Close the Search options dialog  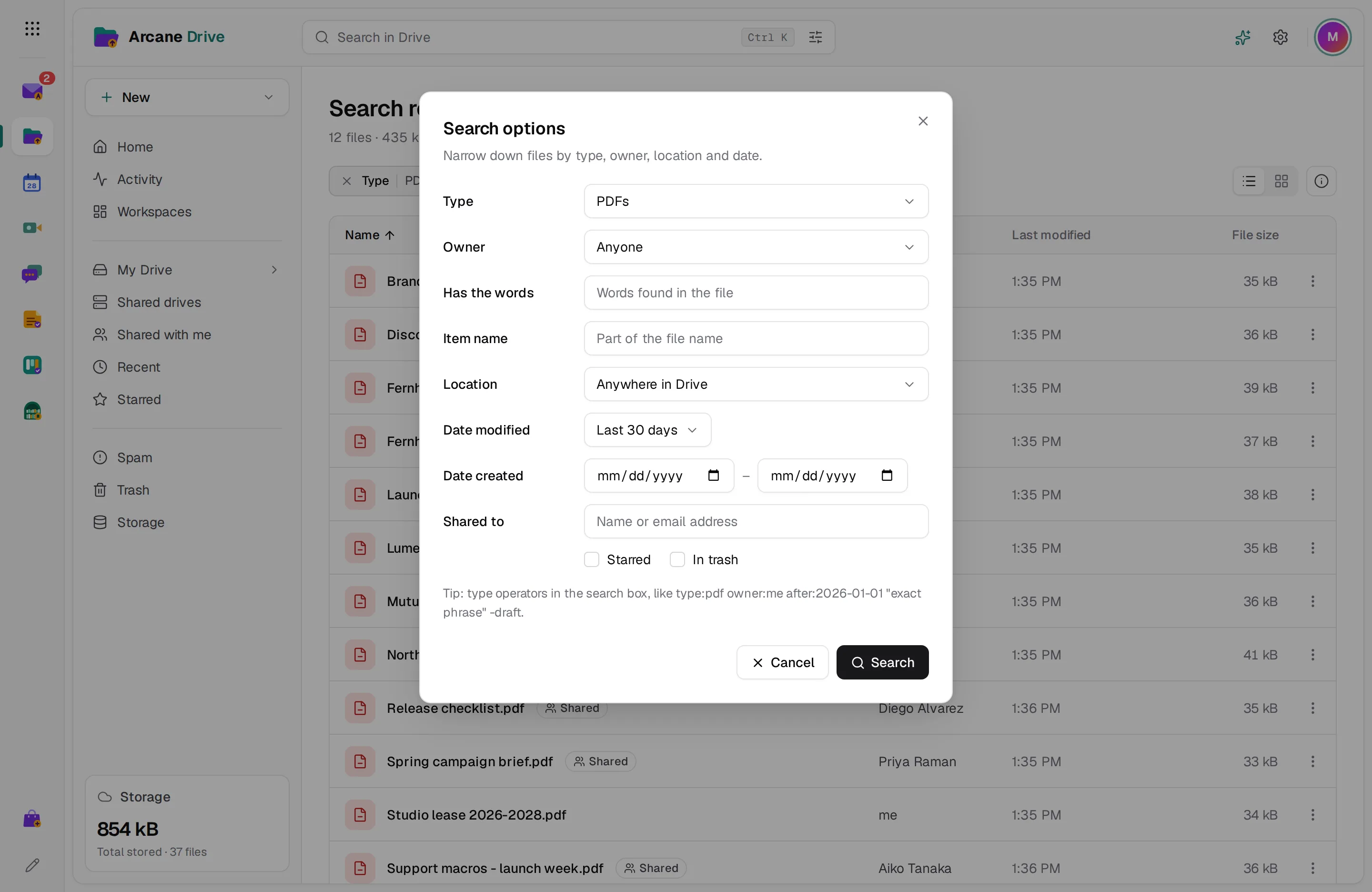click(x=923, y=121)
